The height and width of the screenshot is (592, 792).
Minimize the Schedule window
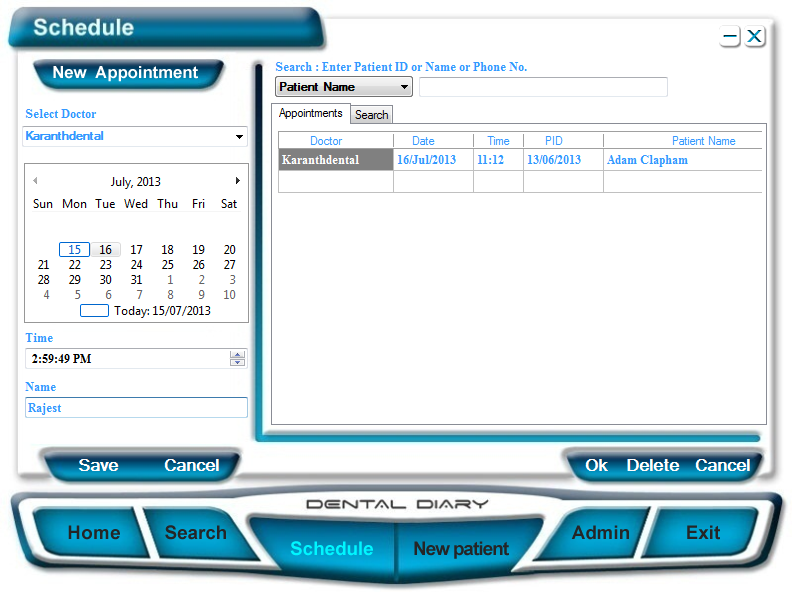click(730, 37)
